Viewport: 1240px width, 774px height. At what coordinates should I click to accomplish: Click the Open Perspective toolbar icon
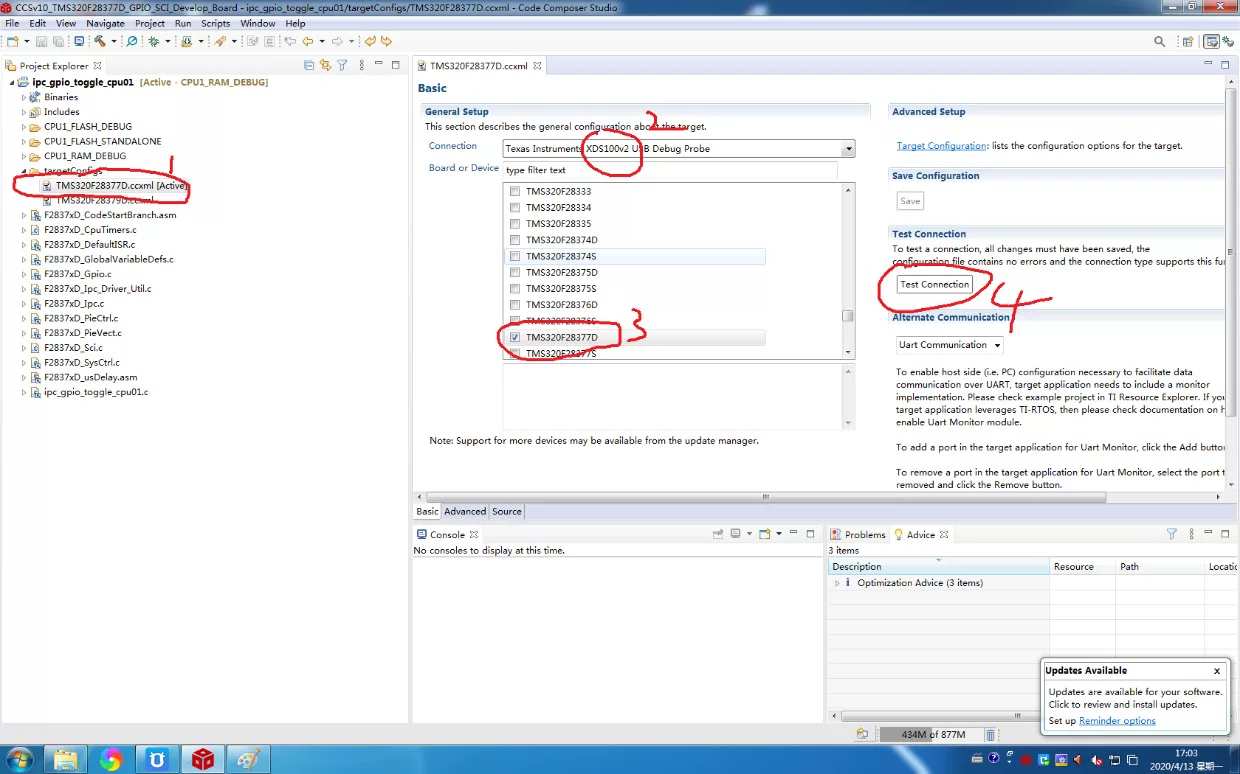1188,42
